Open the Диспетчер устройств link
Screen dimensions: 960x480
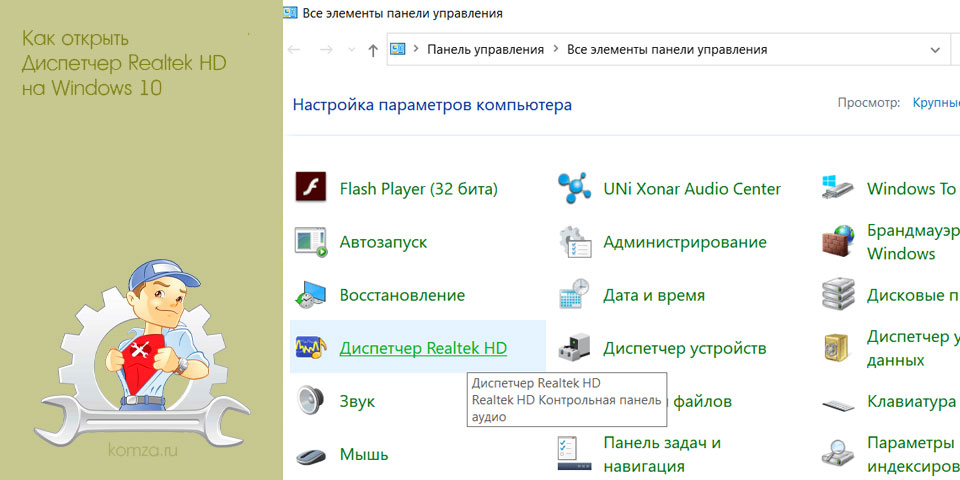point(684,349)
